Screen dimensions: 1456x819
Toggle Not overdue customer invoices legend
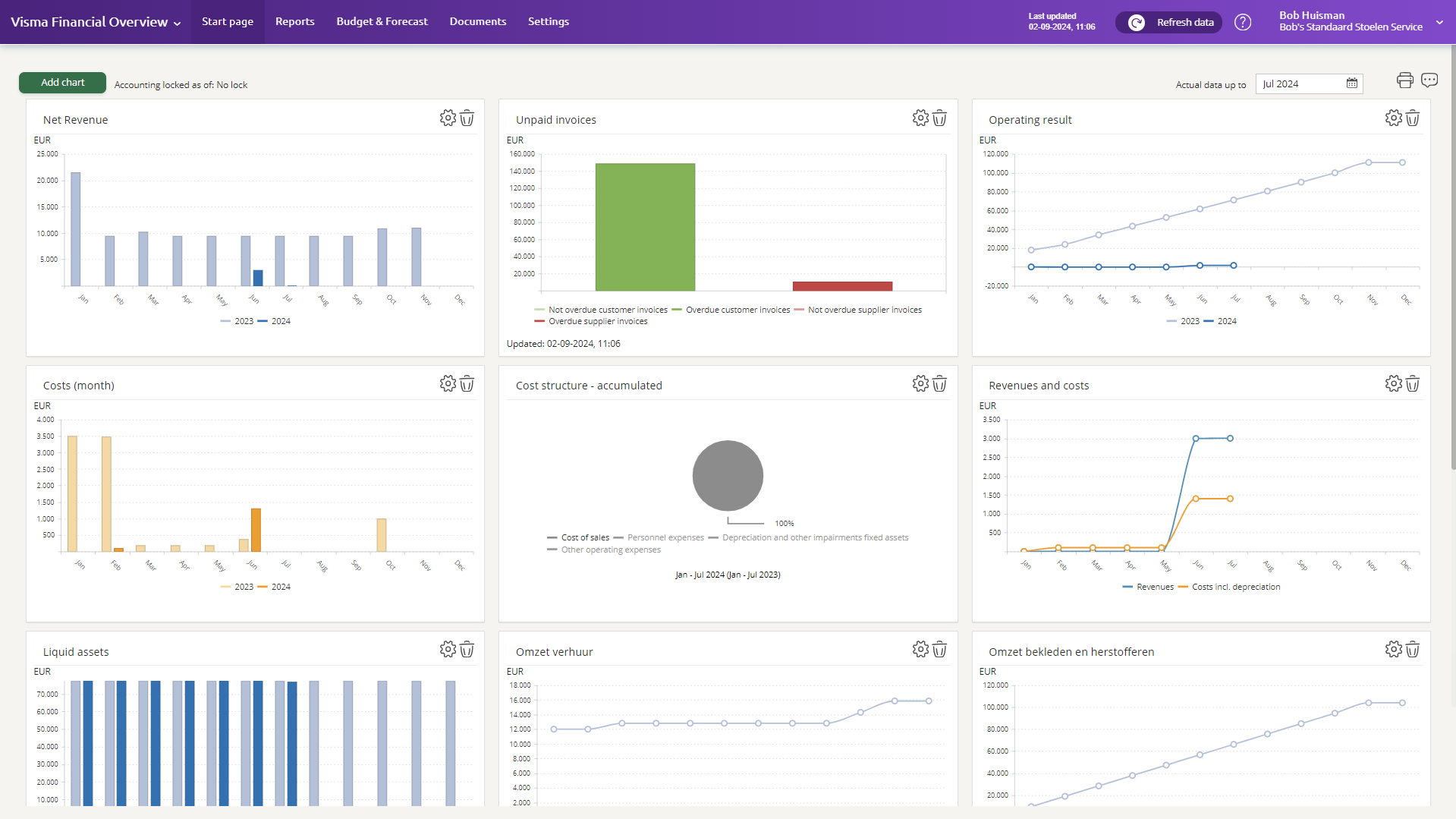(601, 310)
